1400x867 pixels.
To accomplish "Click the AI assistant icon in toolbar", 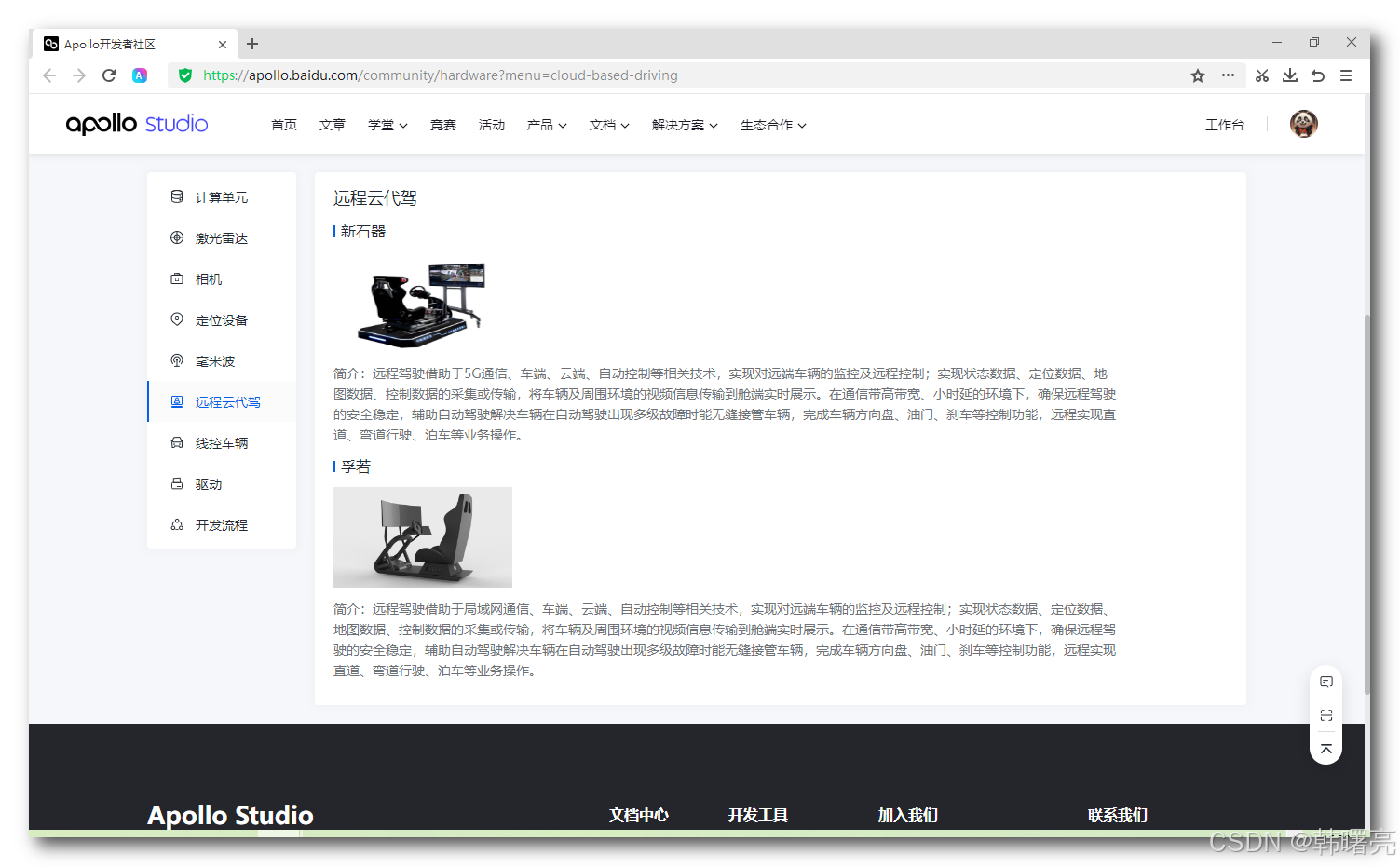I will tap(140, 75).
